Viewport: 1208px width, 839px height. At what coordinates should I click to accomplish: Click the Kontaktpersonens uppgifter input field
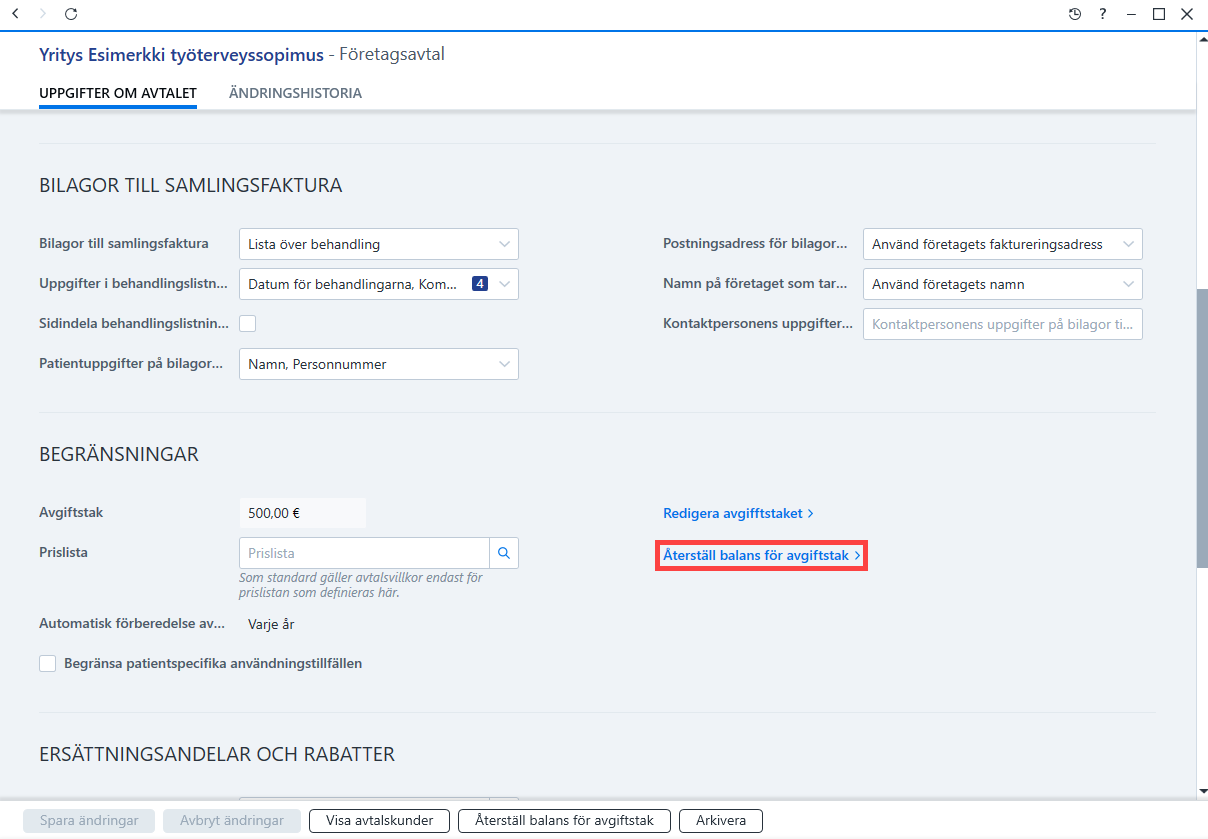[x=1003, y=324]
